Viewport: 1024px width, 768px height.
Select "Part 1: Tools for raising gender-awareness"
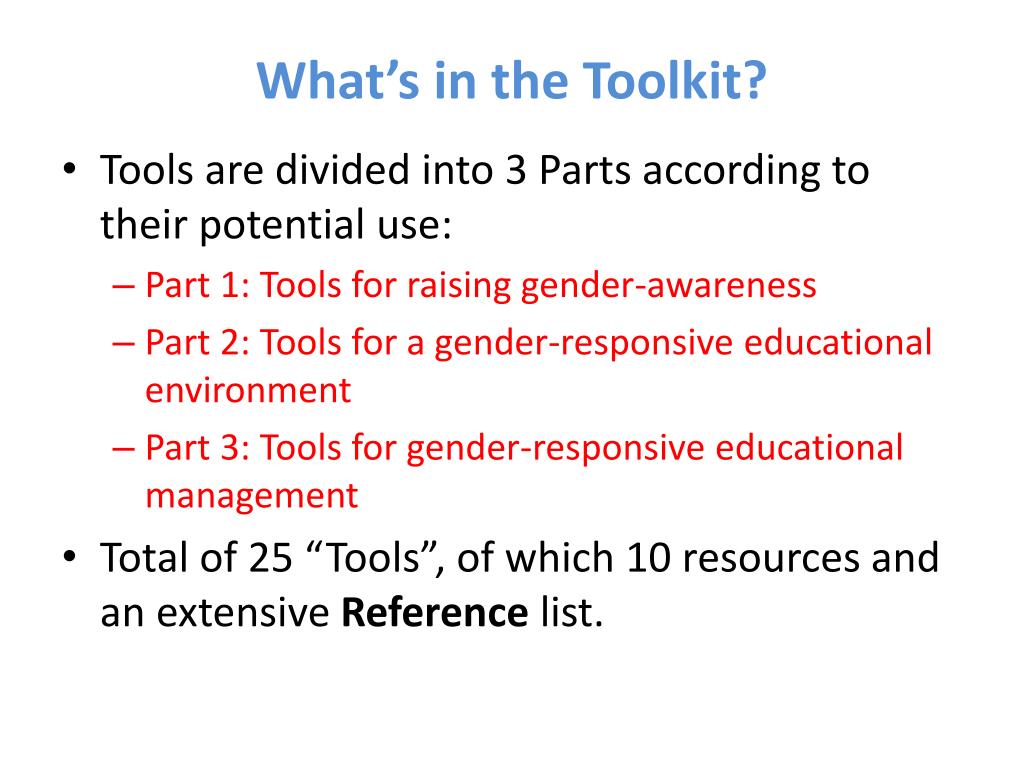tap(481, 286)
